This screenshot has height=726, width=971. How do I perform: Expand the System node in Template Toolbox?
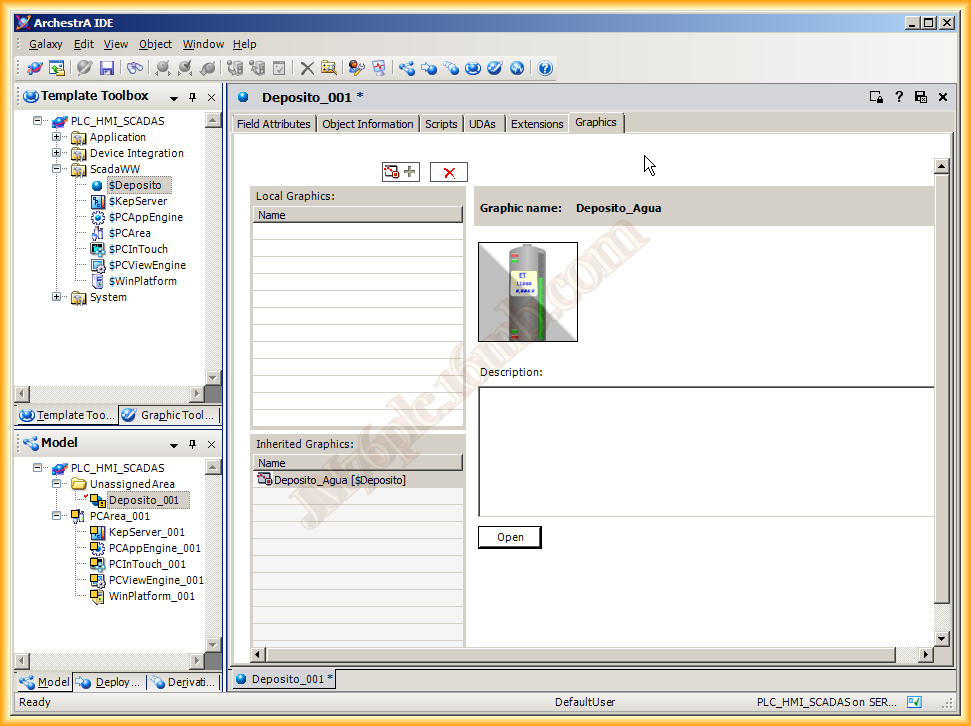coord(58,297)
